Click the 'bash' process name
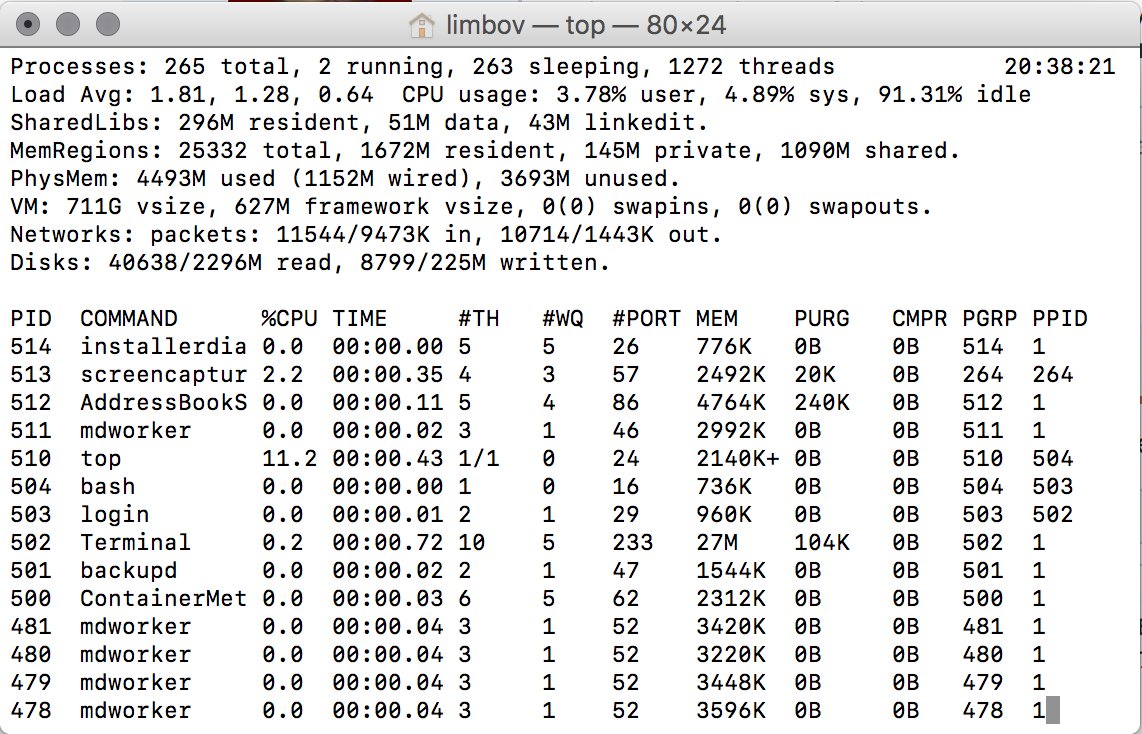This screenshot has width=1142, height=734. (x=108, y=486)
